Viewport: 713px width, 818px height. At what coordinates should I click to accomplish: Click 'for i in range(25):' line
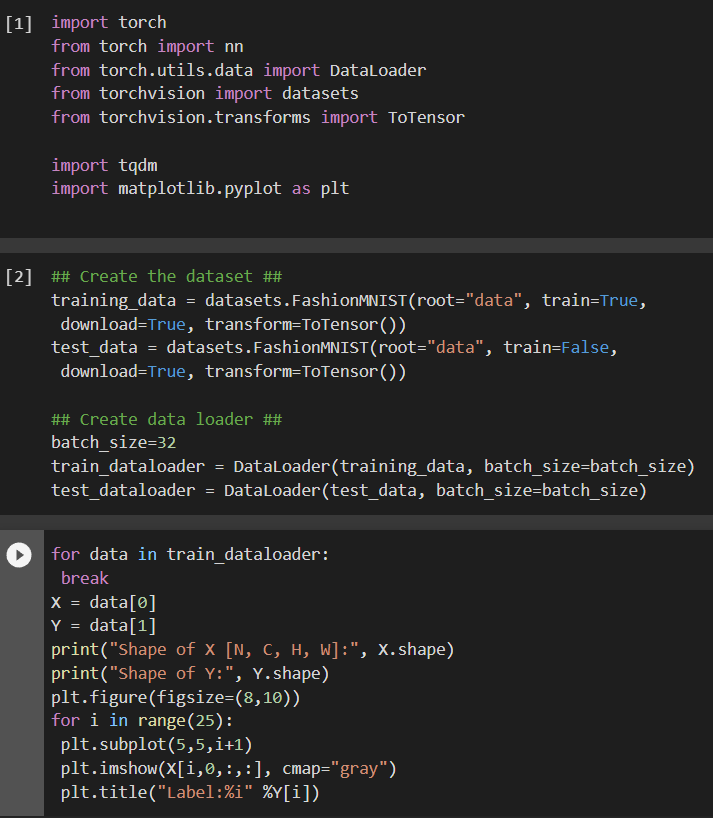tap(142, 721)
